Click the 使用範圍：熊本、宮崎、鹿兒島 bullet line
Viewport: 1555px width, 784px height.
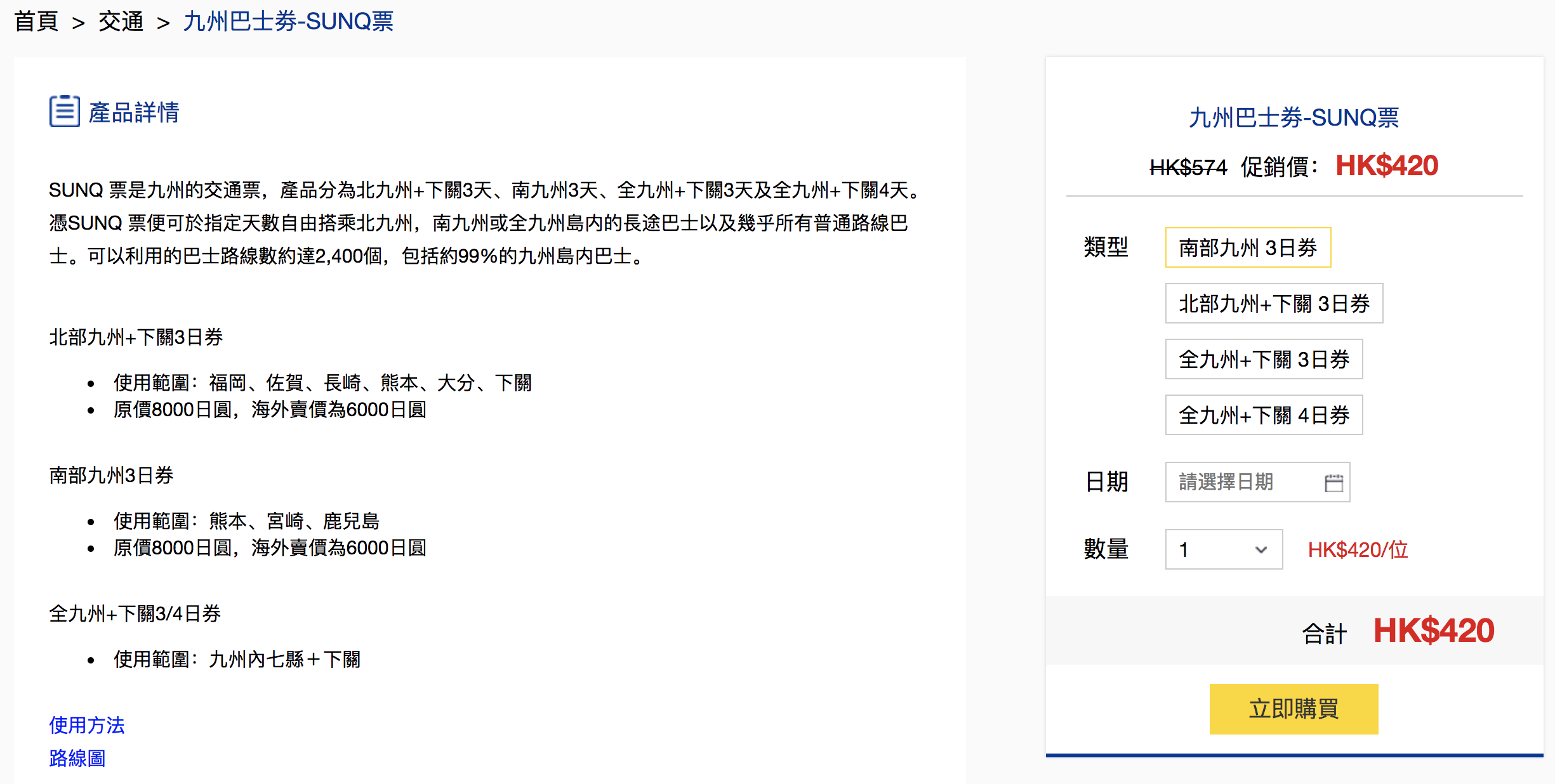[246, 521]
